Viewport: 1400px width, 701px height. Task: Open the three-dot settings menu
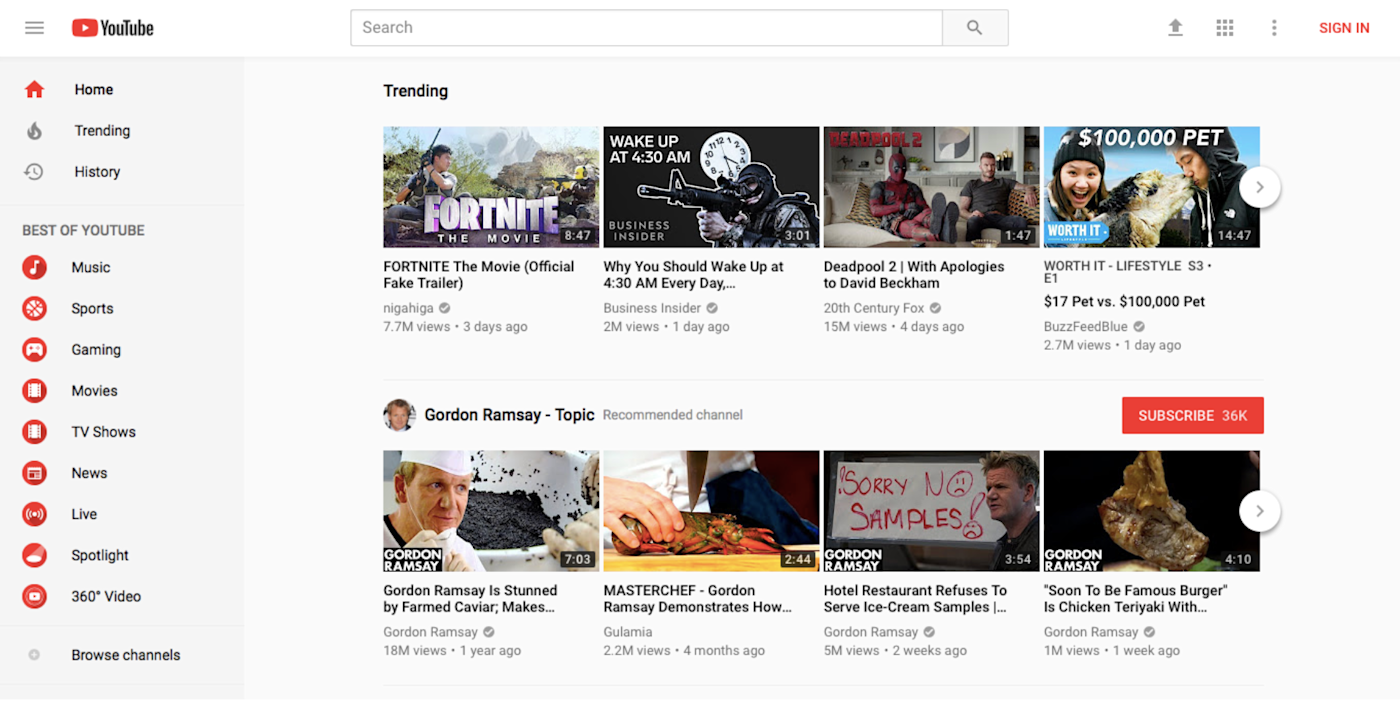coord(1274,28)
